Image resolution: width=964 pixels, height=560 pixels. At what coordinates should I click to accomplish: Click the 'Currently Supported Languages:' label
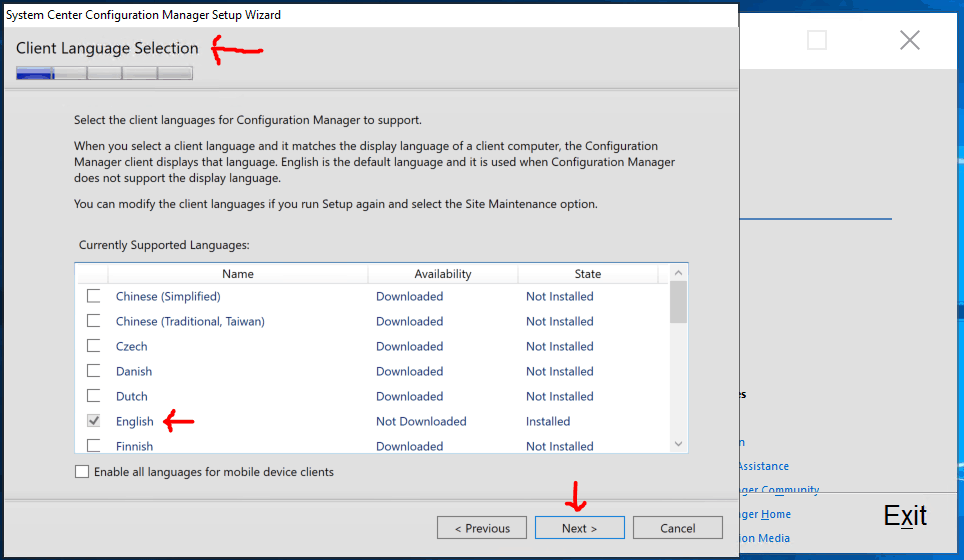(164, 245)
